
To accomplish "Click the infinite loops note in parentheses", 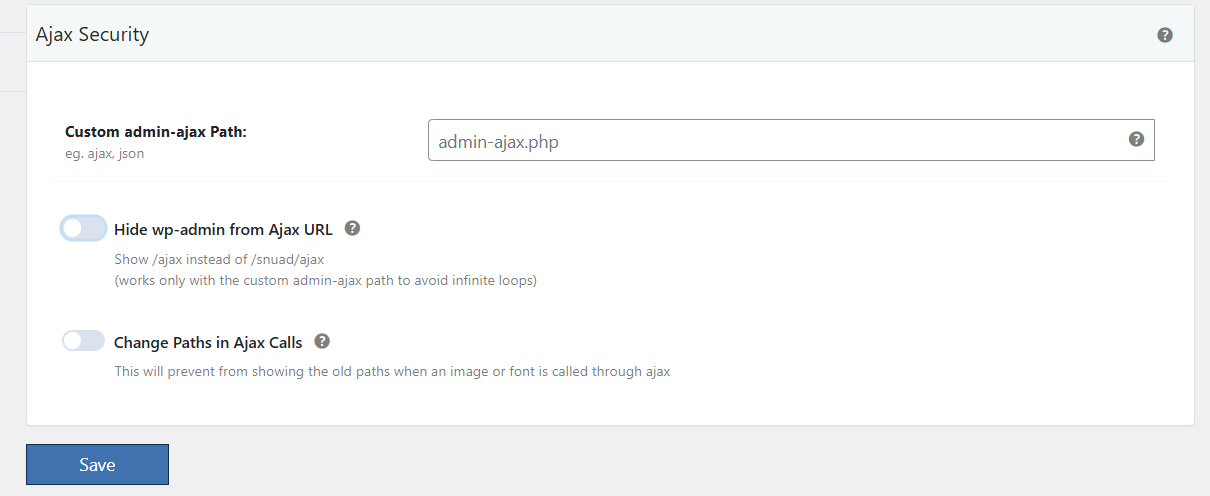I will click(x=326, y=281).
